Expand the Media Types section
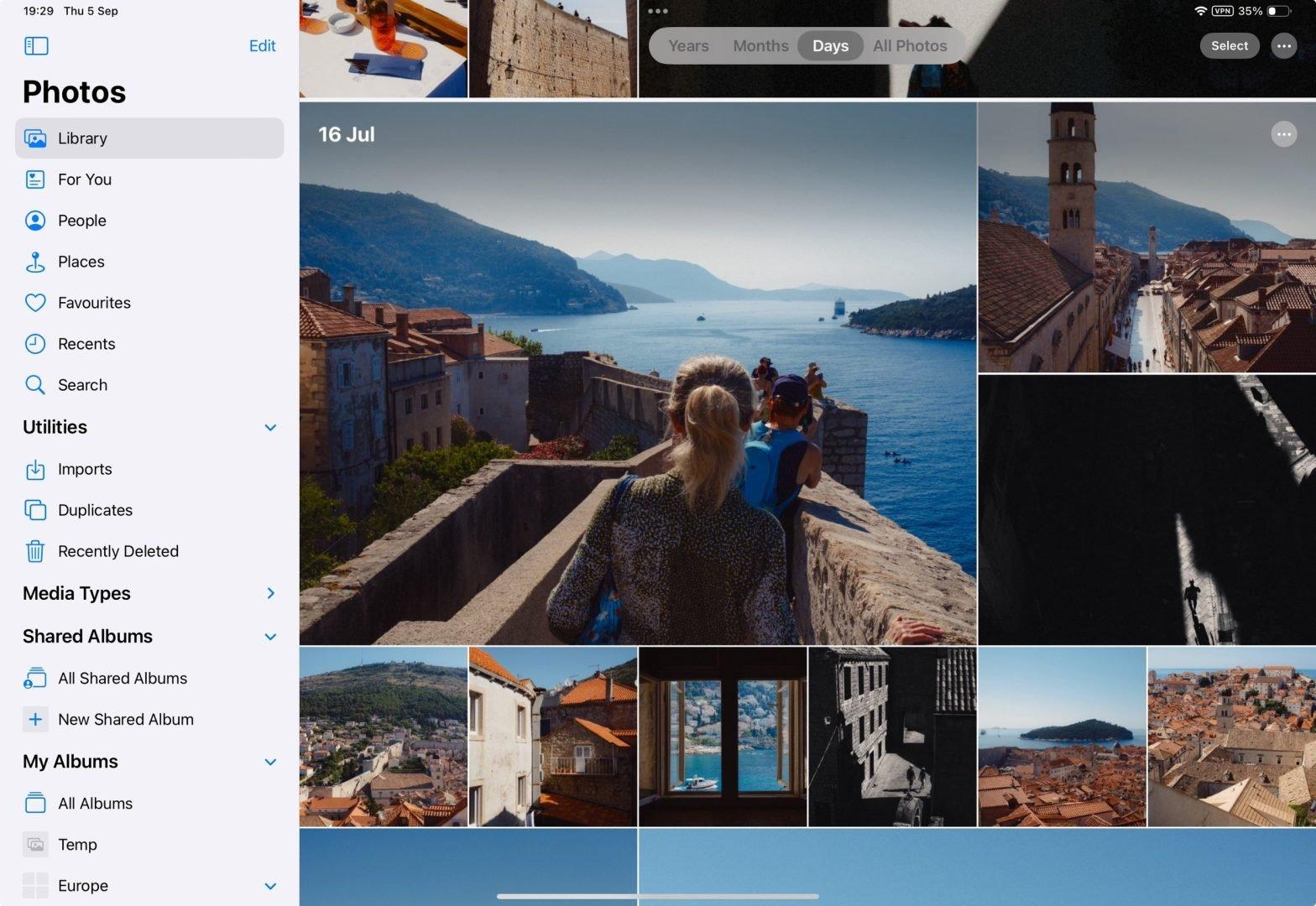This screenshot has height=906, width=1316. [x=270, y=594]
